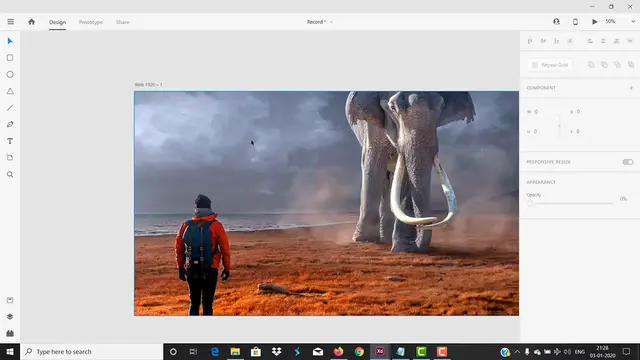Select the Web 1920 – 1 artboard title

[x=149, y=84]
